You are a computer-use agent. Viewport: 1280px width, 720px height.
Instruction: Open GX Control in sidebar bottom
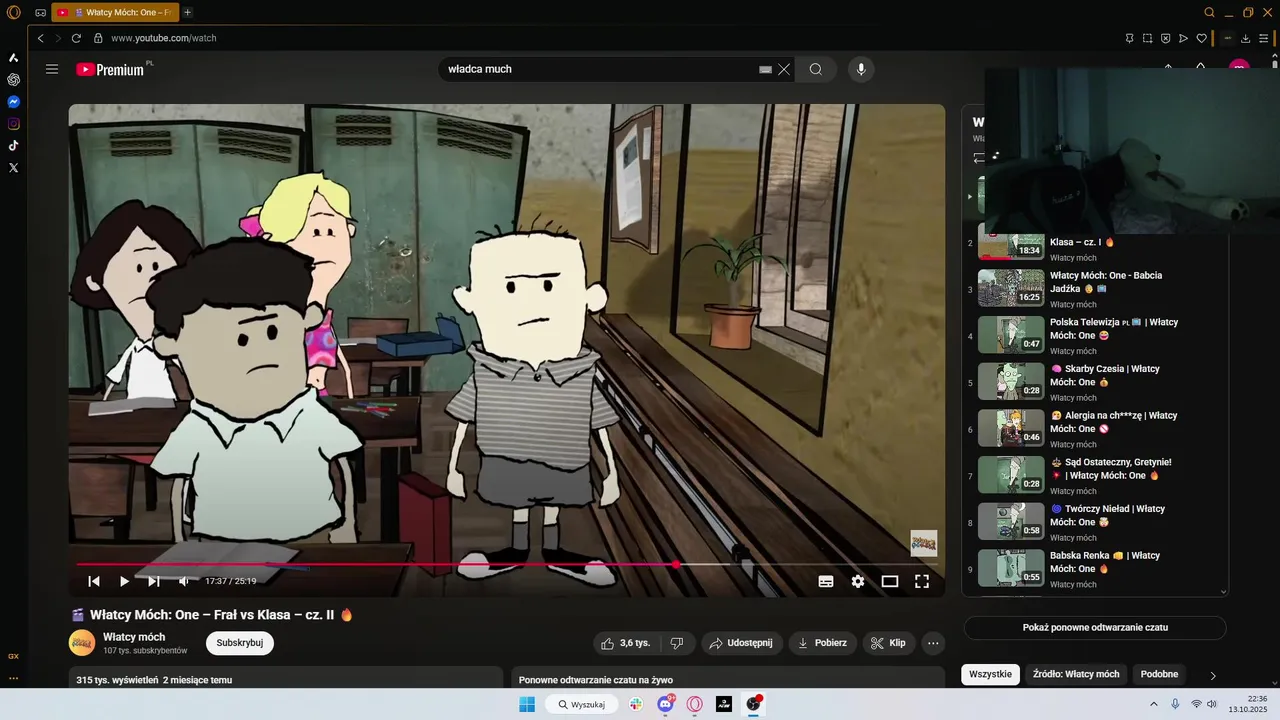[x=14, y=656]
